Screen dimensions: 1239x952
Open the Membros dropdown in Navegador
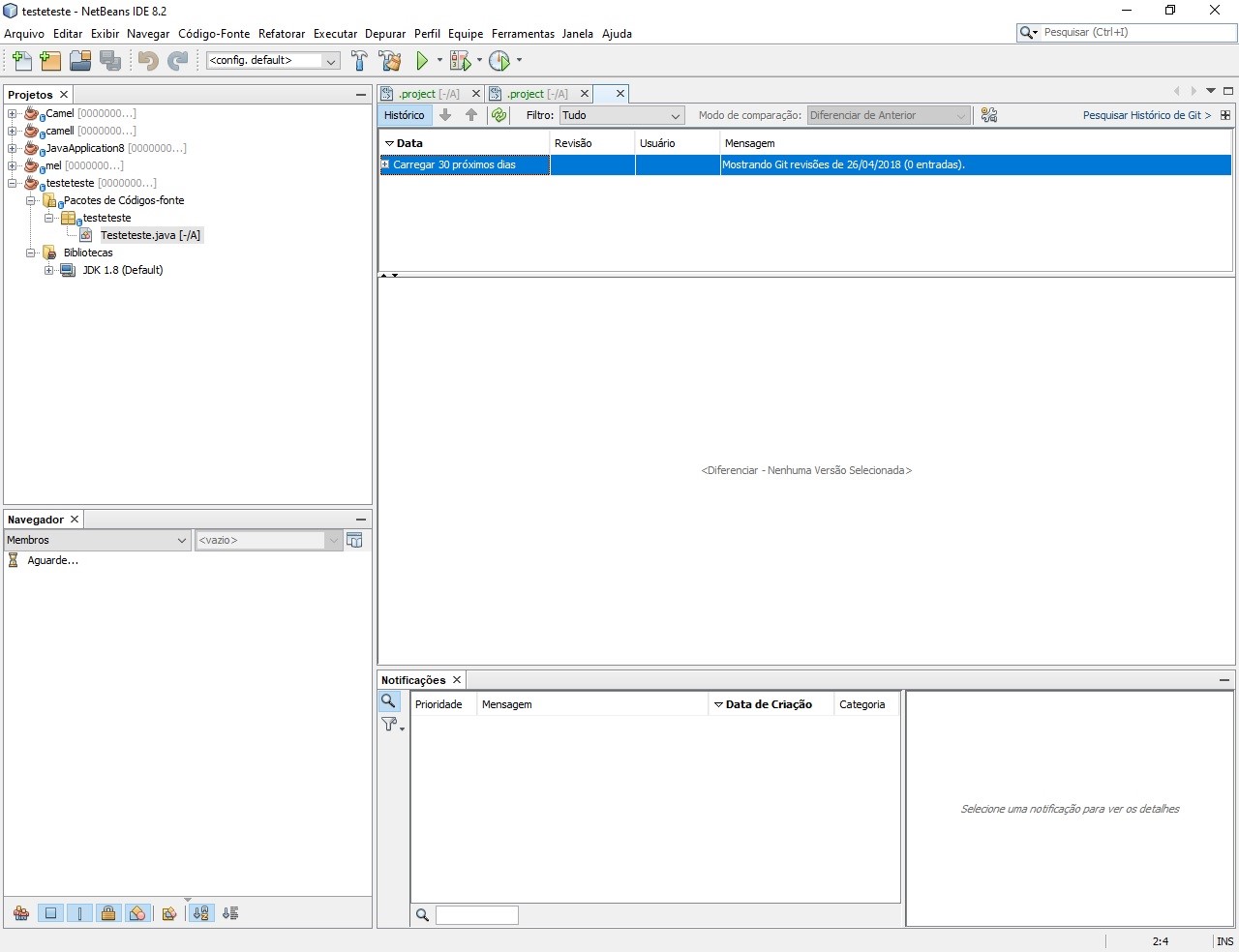(97, 540)
